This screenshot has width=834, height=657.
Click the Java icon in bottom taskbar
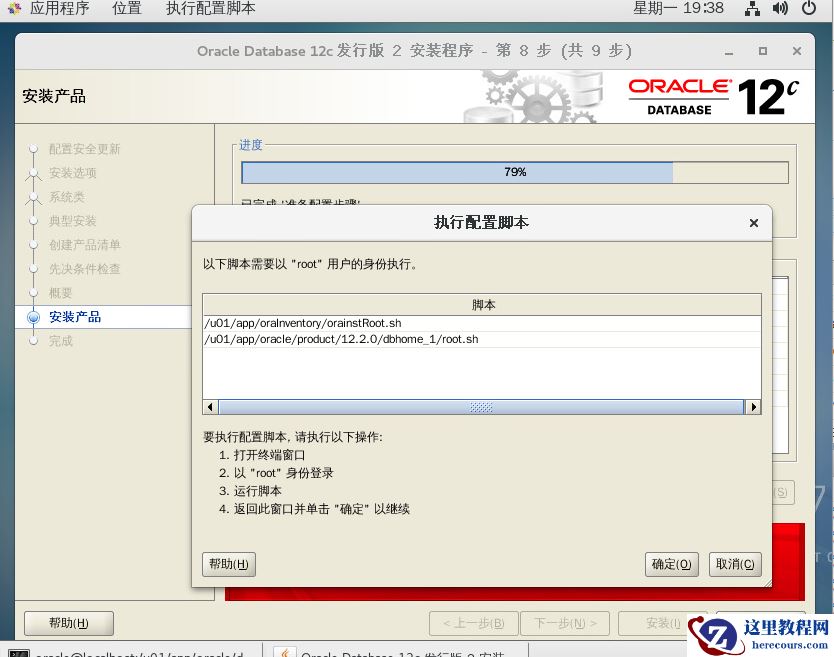[x=285, y=652]
